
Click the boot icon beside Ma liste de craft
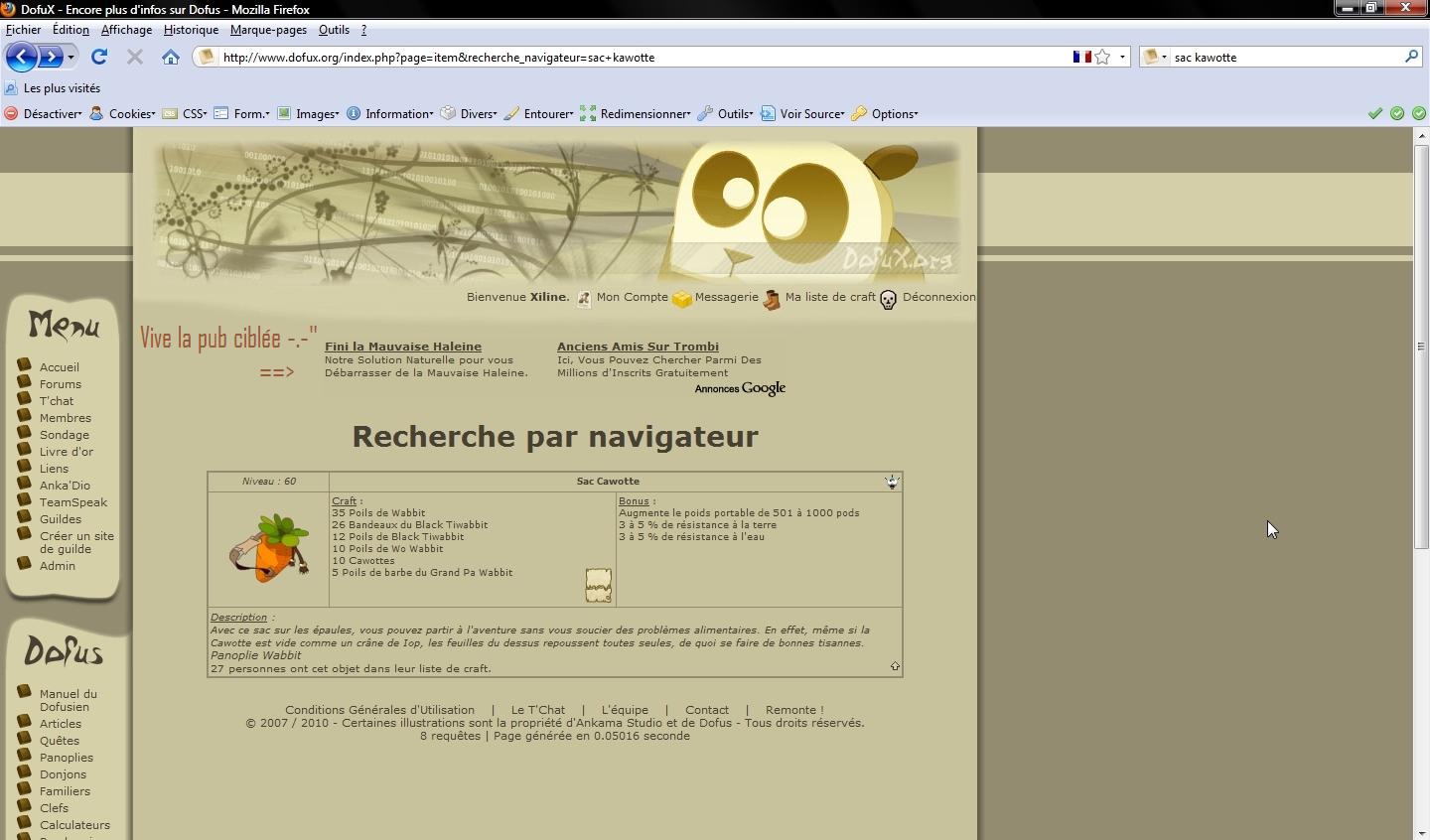tap(772, 299)
